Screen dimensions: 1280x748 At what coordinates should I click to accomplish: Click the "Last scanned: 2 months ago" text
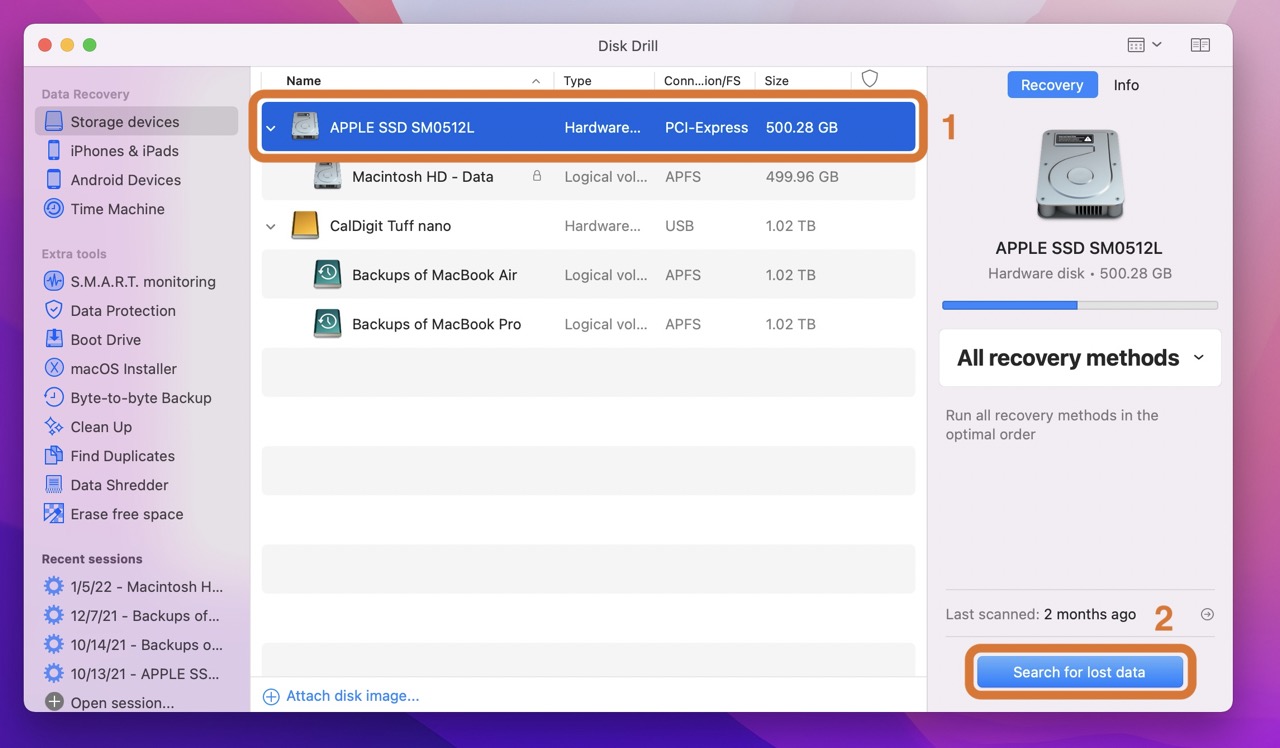coord(1041,615)
